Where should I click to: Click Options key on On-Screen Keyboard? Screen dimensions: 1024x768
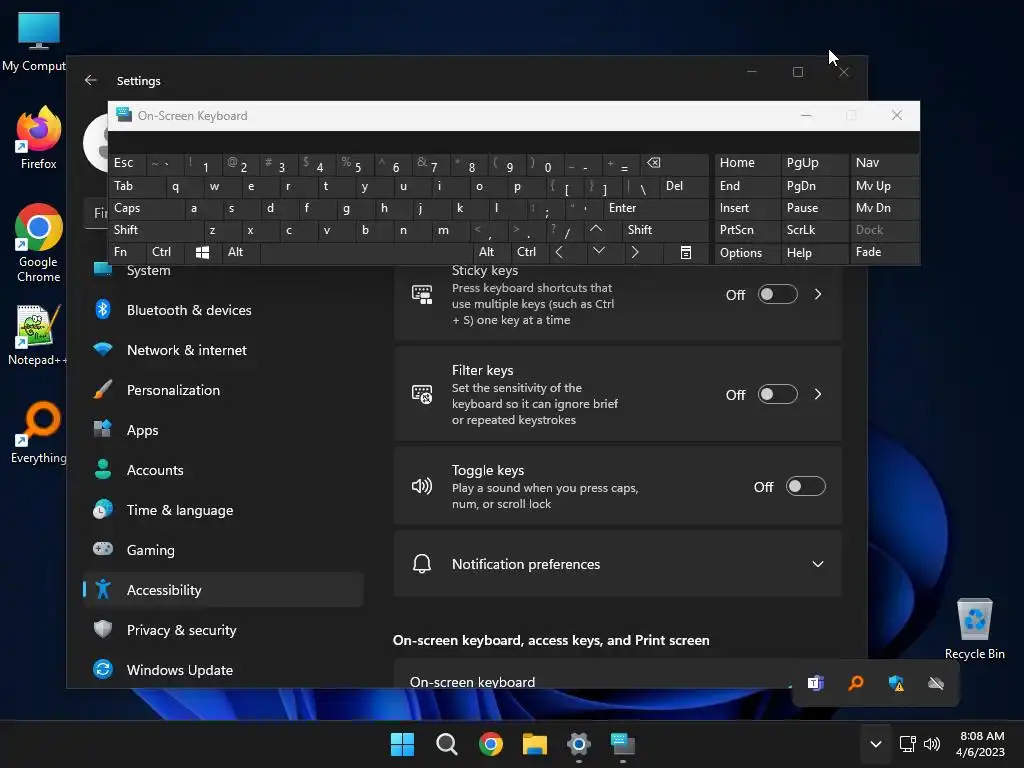click(x=747, y=253)
